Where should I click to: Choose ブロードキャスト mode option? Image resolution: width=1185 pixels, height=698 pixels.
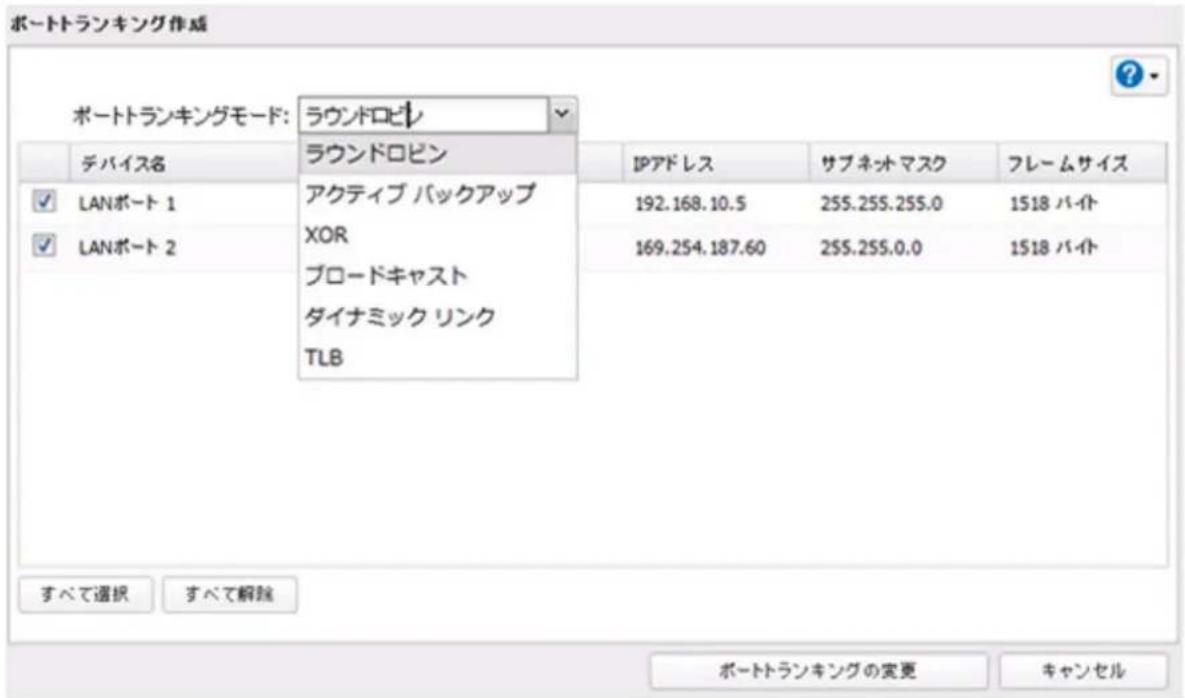pyautogui.click(x=438, y=276)
